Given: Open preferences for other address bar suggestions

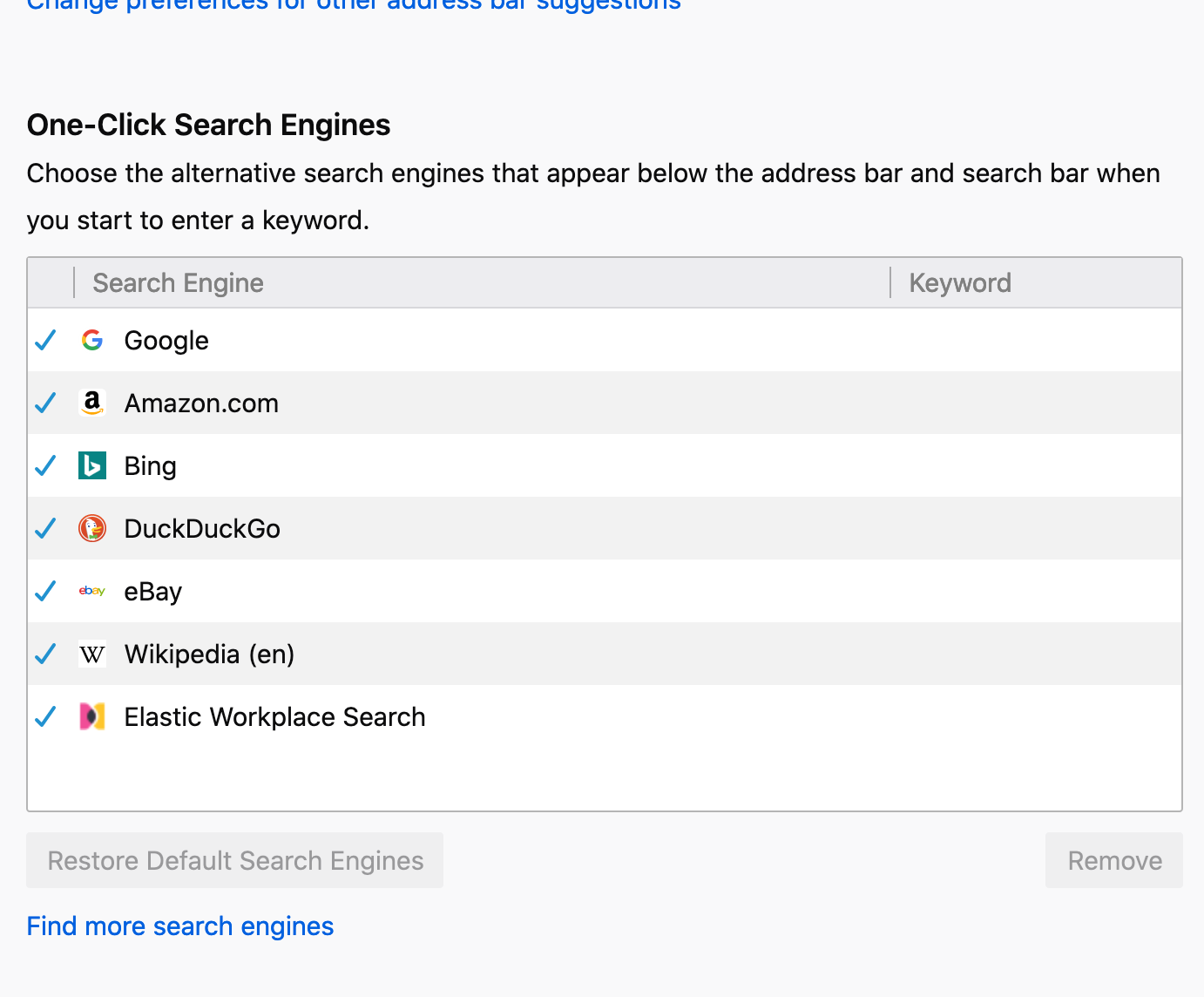Looking at the screenshot, I should pos(353,6).
